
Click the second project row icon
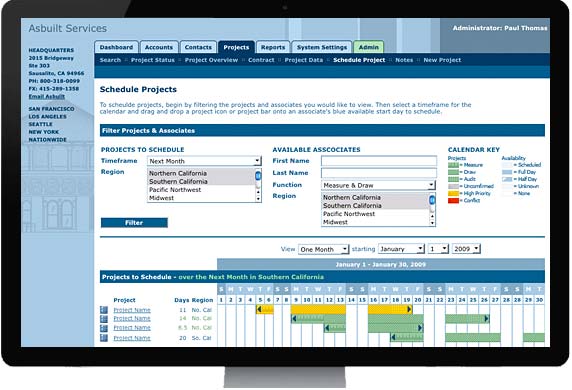click(x=104, y=319)
